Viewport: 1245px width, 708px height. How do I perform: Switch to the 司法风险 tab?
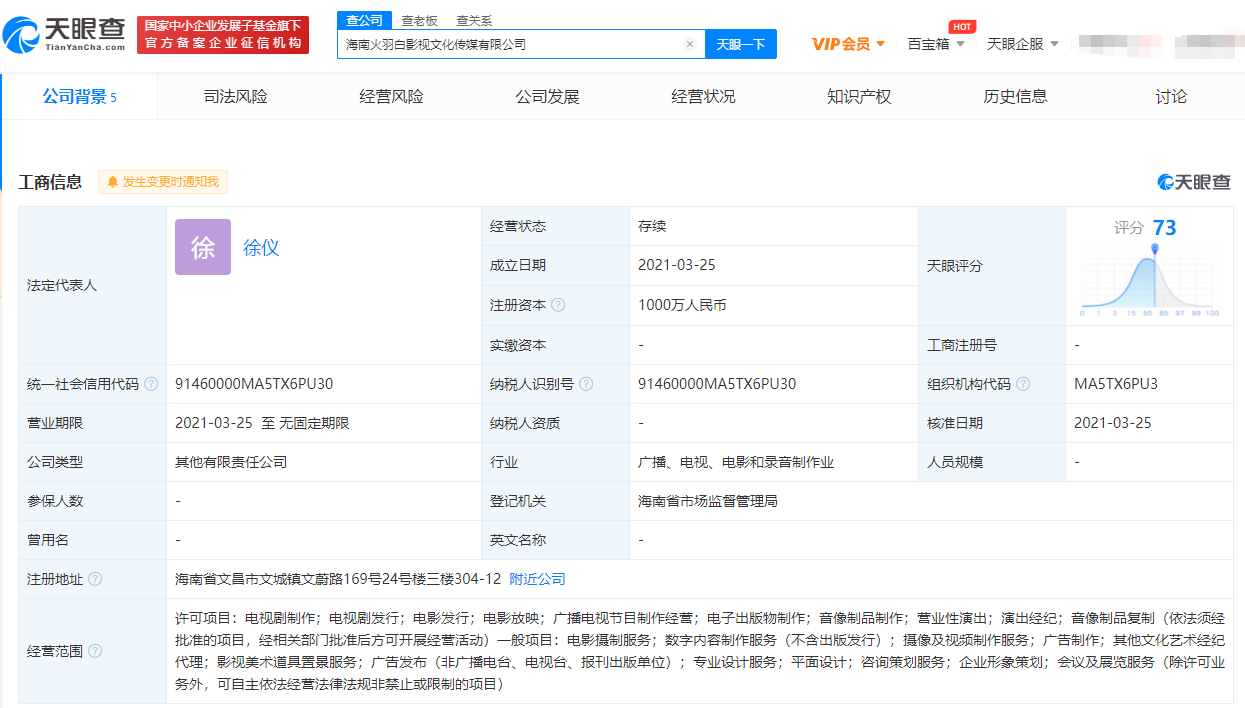235,97
